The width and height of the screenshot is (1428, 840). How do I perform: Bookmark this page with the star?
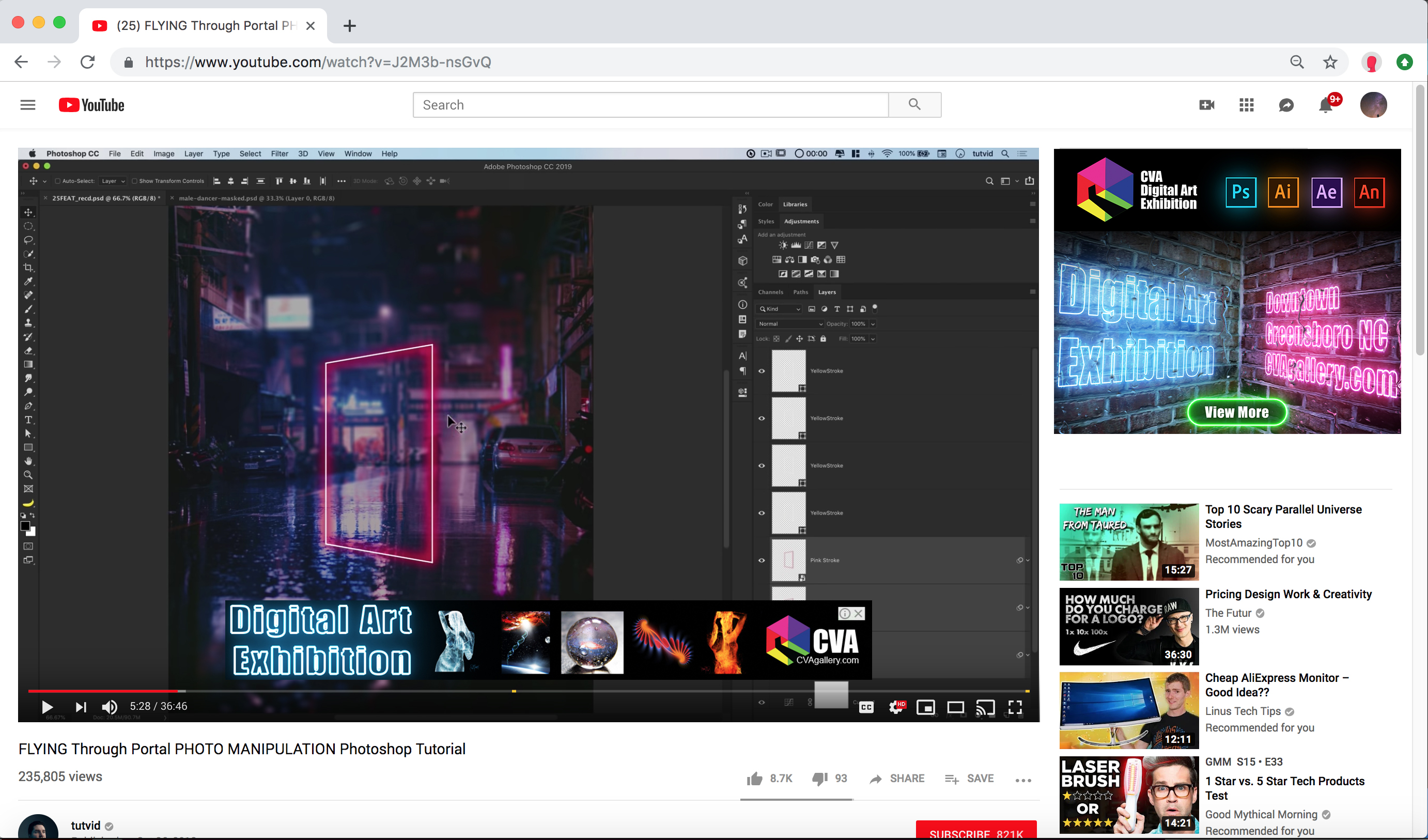click(x=1329, y=62)
